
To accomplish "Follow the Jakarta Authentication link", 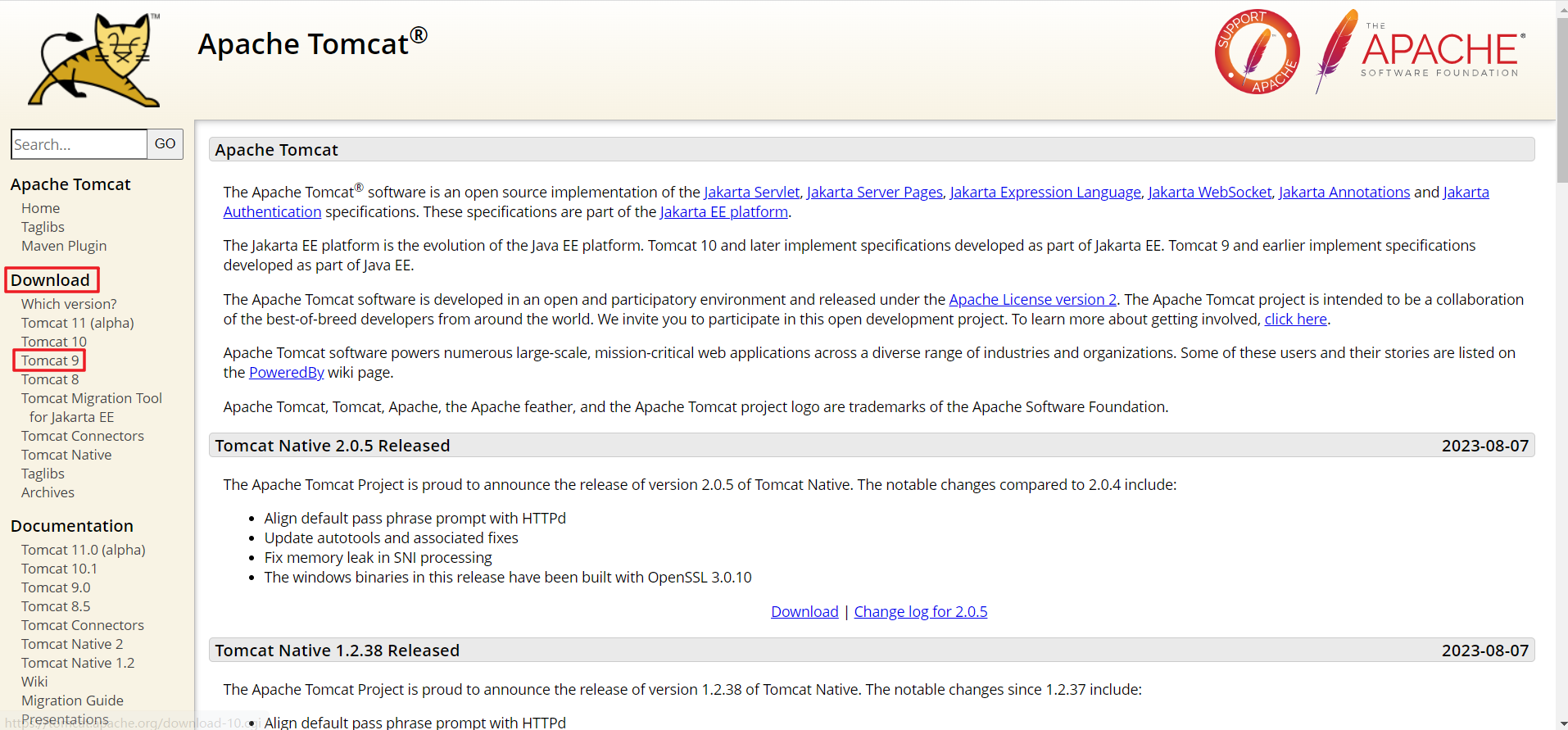I will click(x=272, y=211).
